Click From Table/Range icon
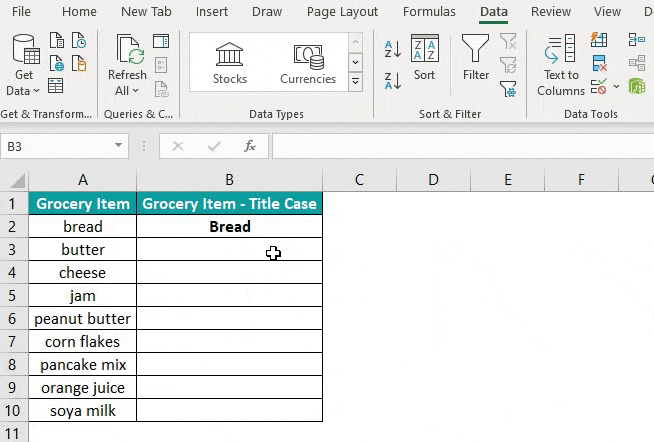The width and height of the screenshot is (654, 442). point(55,86)
